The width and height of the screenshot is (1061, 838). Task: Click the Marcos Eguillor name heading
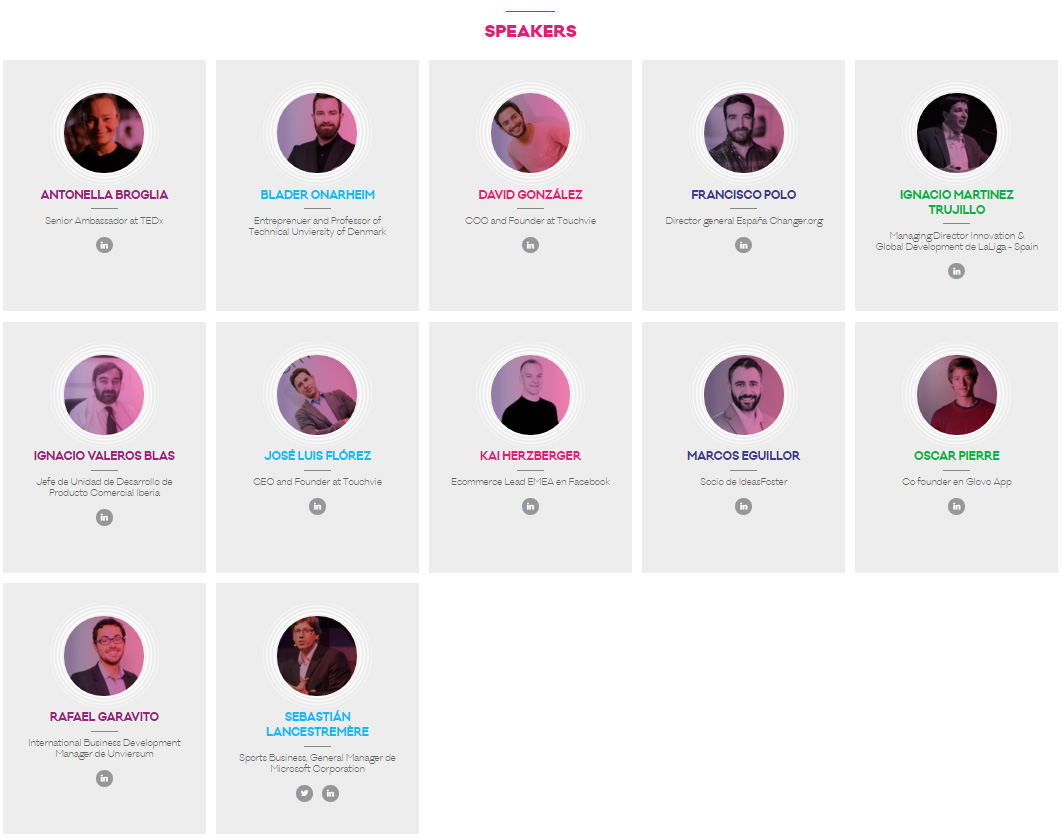click(744, 456)
